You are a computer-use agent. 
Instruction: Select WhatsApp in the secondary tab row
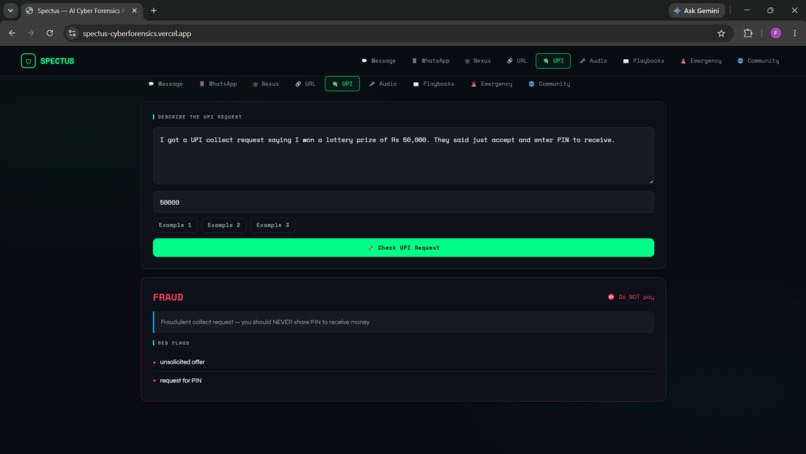pyautogui.click(x=218, y=84)
